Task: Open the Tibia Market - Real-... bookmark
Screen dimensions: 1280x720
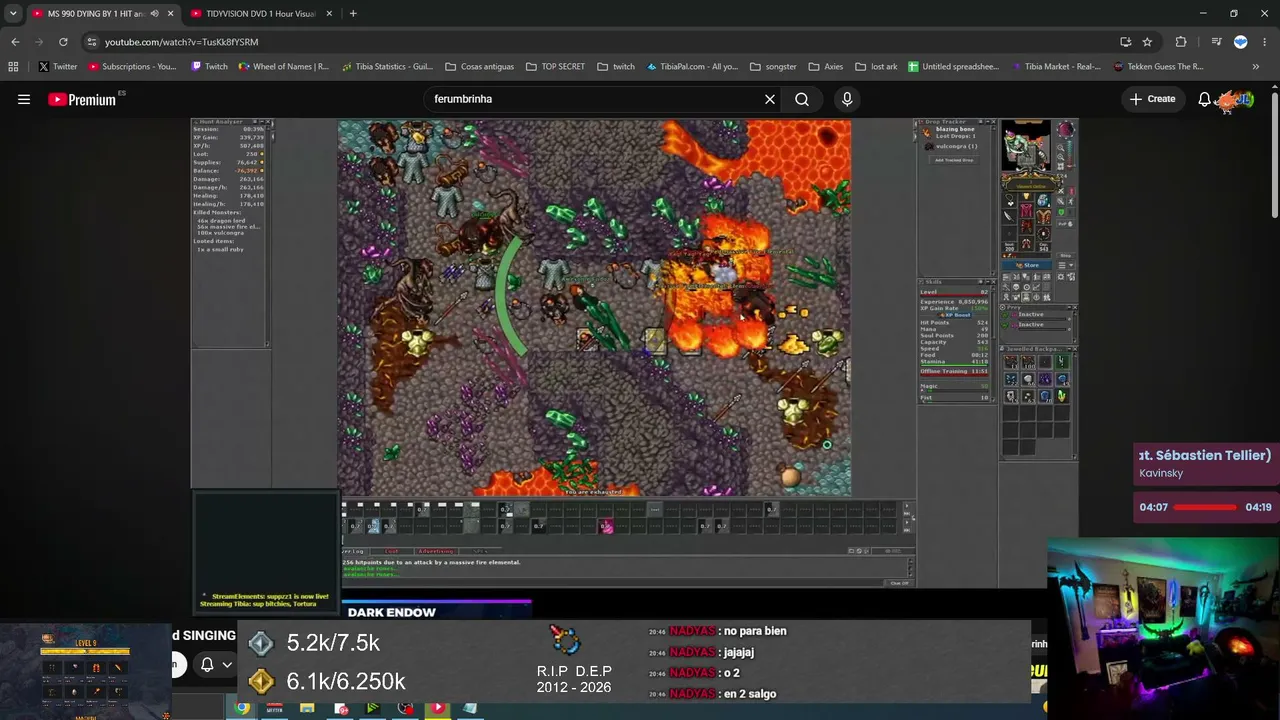Action: (1056, 67)
